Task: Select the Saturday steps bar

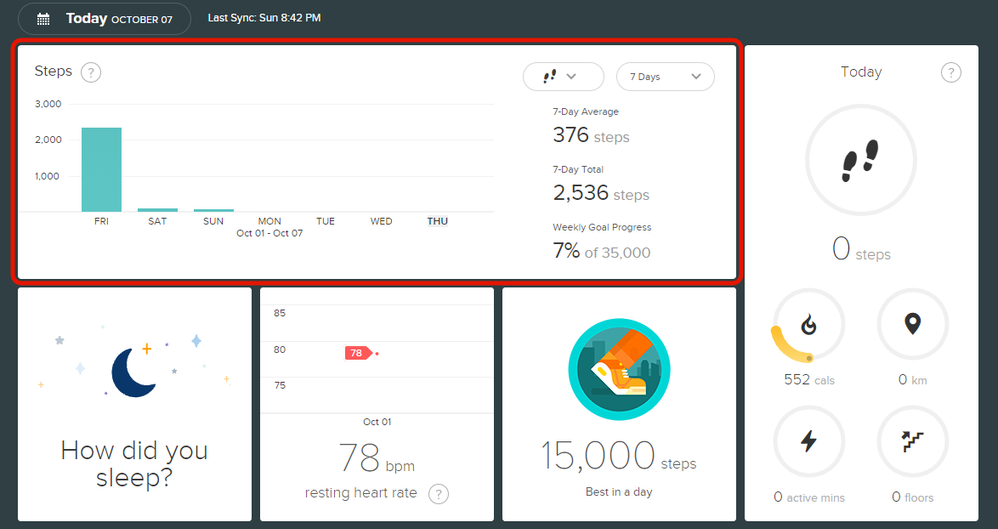Action: (x=157, y=209)
